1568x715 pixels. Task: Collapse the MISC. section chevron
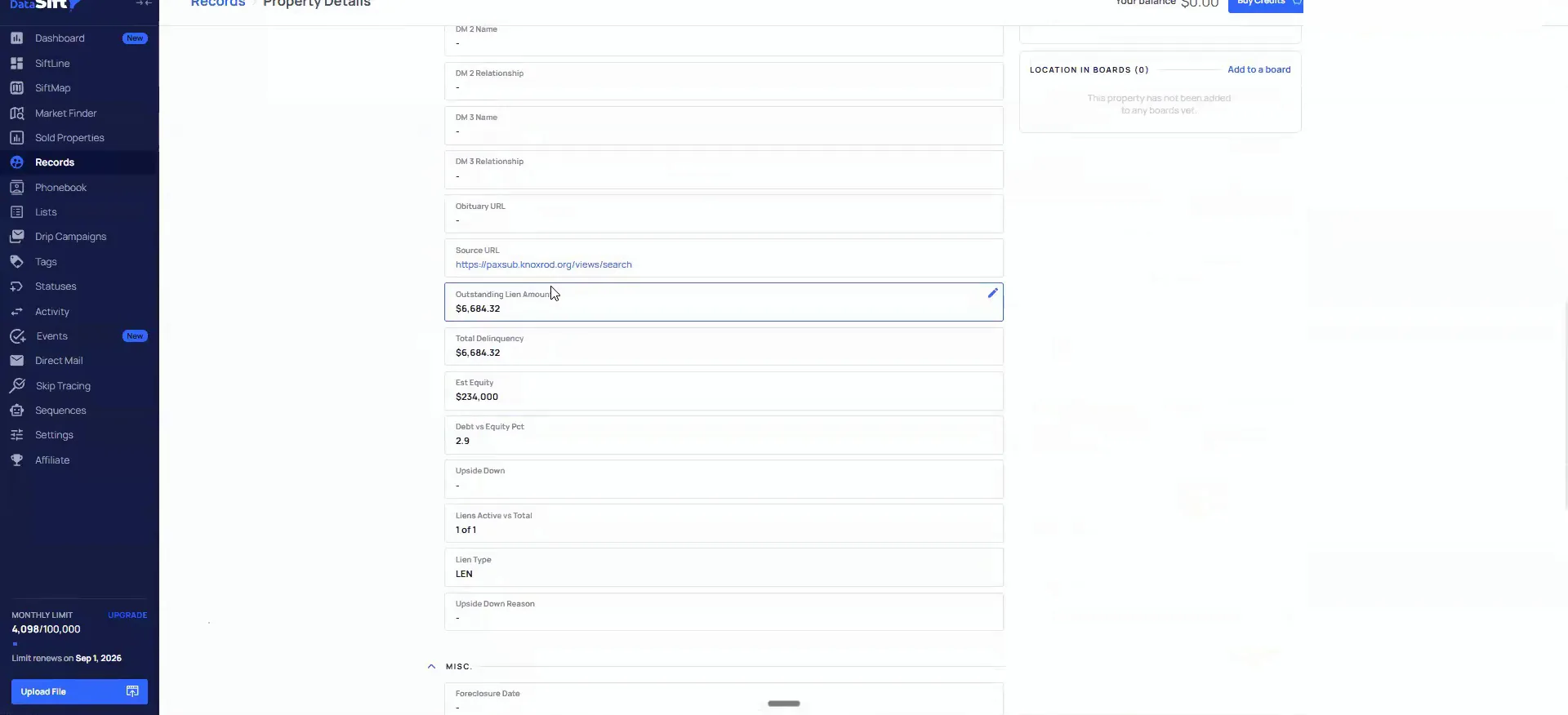click(x=431, y=667)
